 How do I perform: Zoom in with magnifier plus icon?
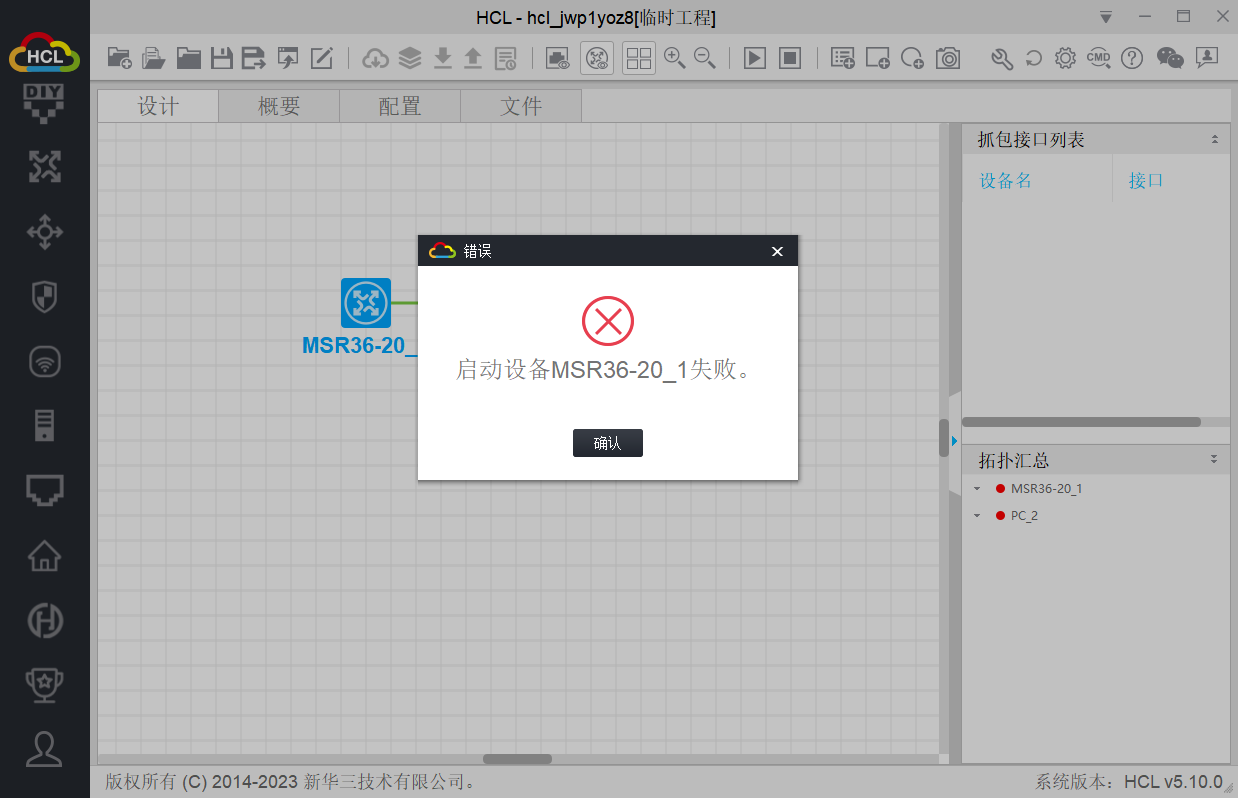coord(675,58)
